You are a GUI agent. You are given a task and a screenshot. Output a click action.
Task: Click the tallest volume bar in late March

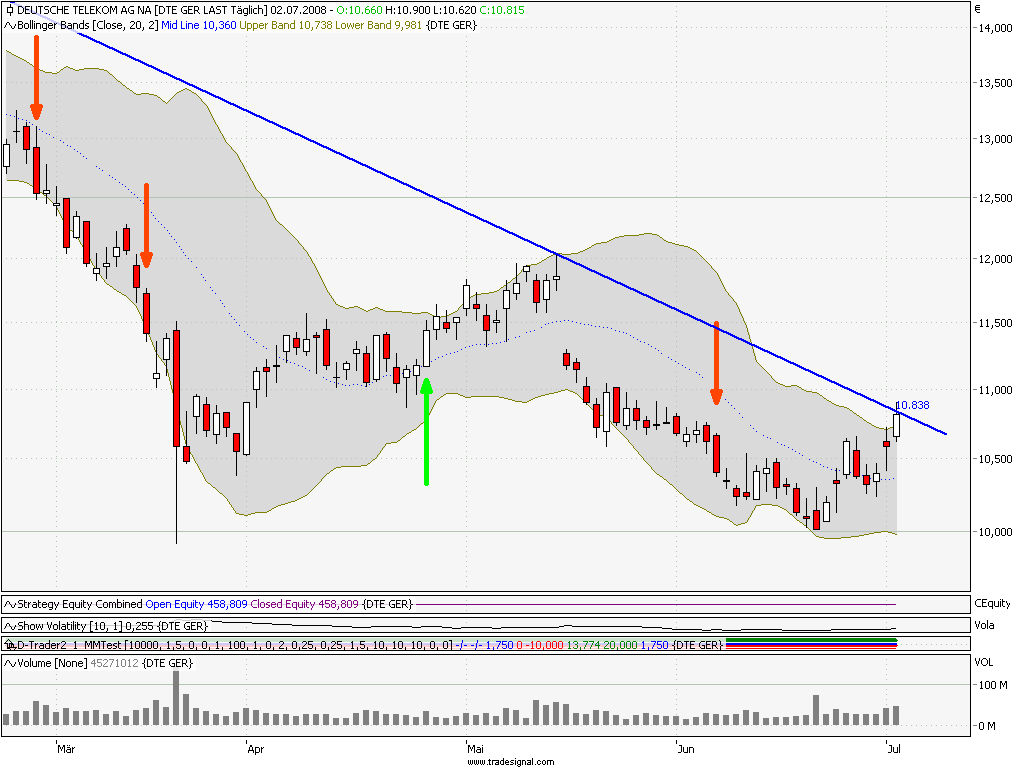(x=176, y=698)
